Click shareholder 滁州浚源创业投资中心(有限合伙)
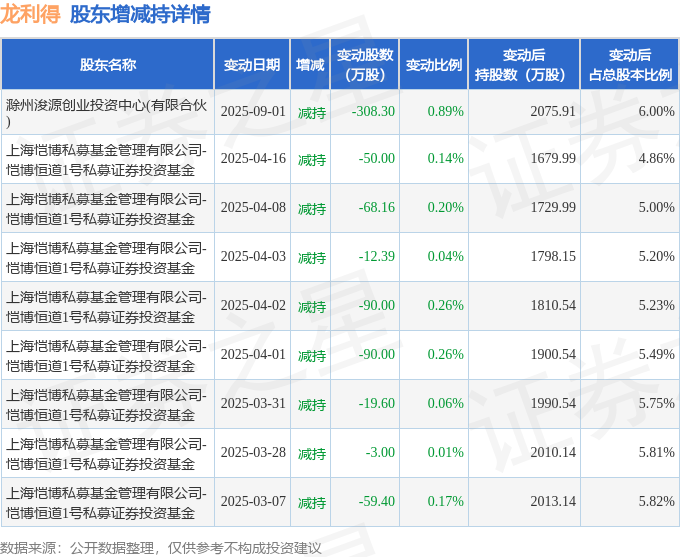Viewport: 680px width, 557px height. coord(106,113)
